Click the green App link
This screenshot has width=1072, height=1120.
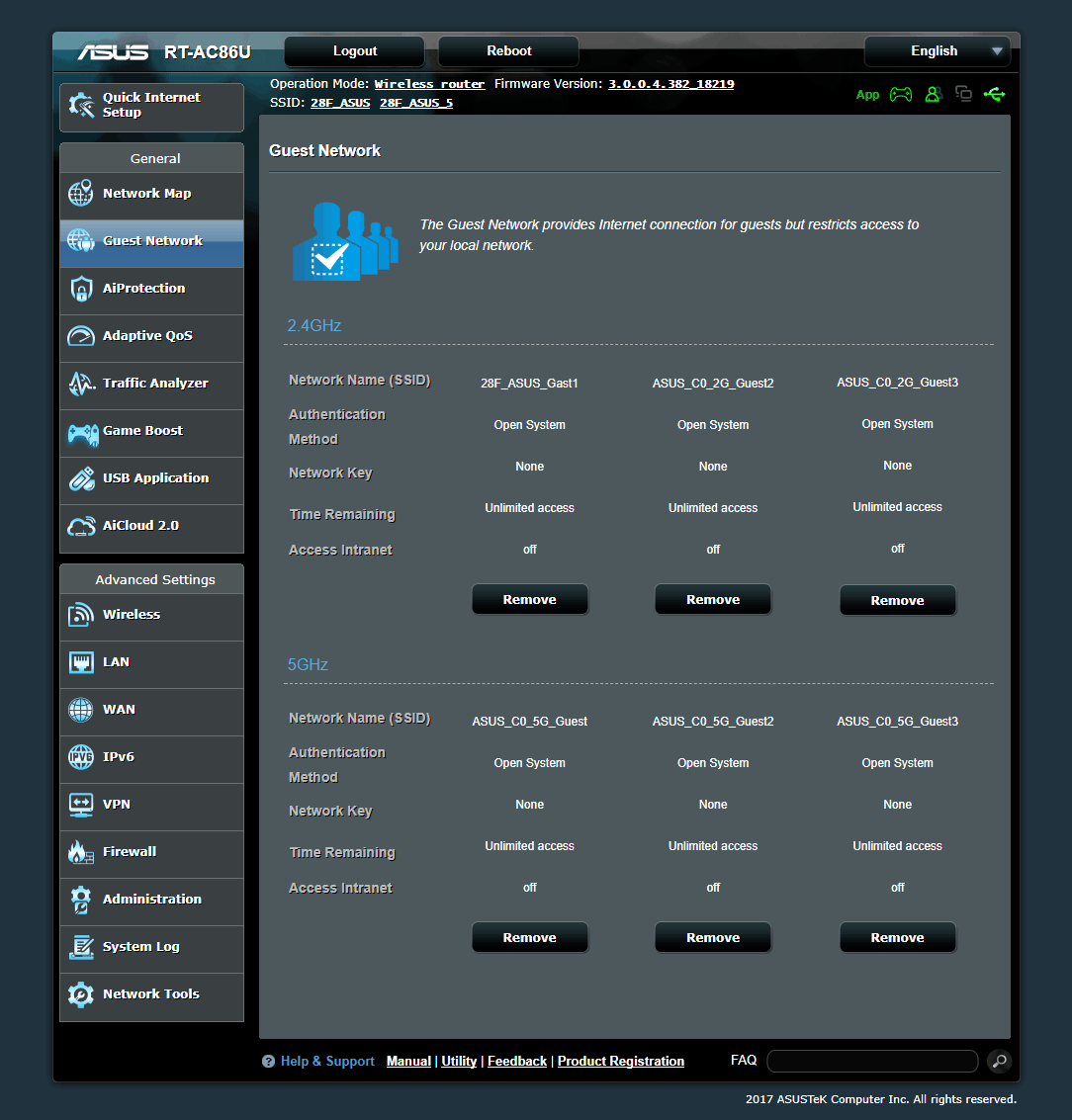(867, 95)
